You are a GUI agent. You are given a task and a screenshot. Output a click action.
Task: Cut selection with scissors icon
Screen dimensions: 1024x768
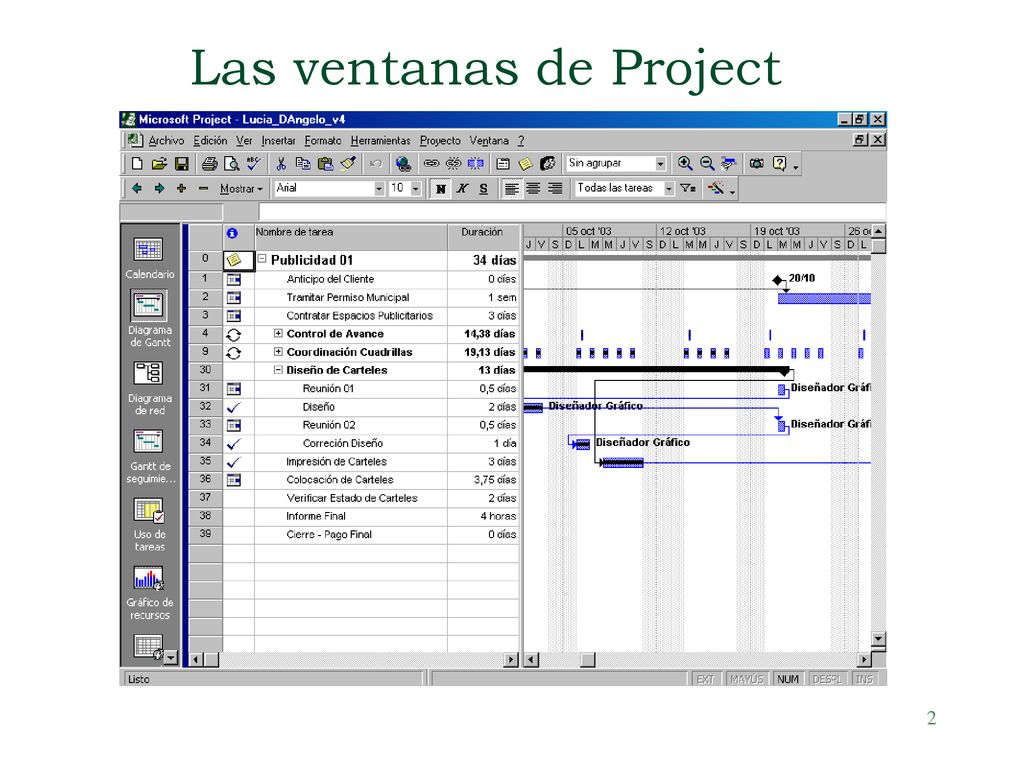[281, 164]
